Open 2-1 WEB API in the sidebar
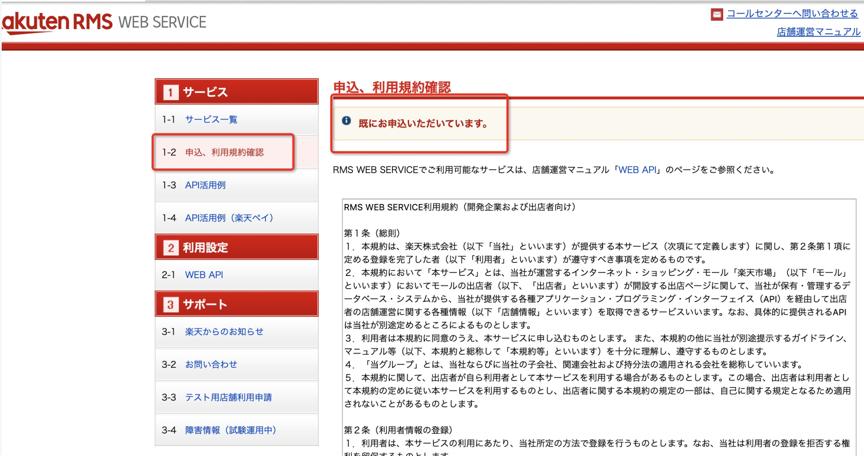This screenshot has height=456, width=864. click(x=204, y=275)
